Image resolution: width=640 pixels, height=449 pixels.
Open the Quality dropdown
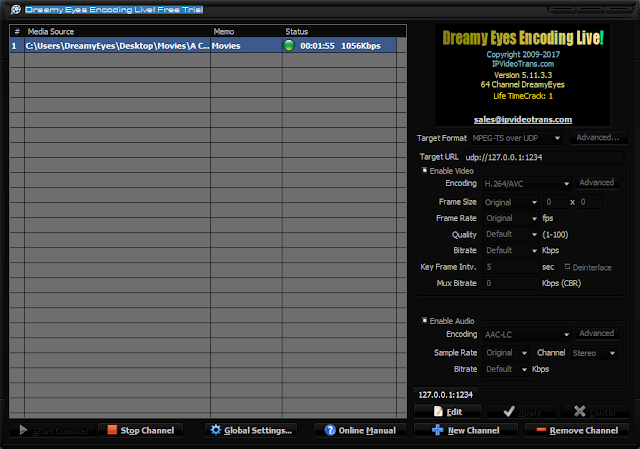pyautogui.click(x=511, y=234)
